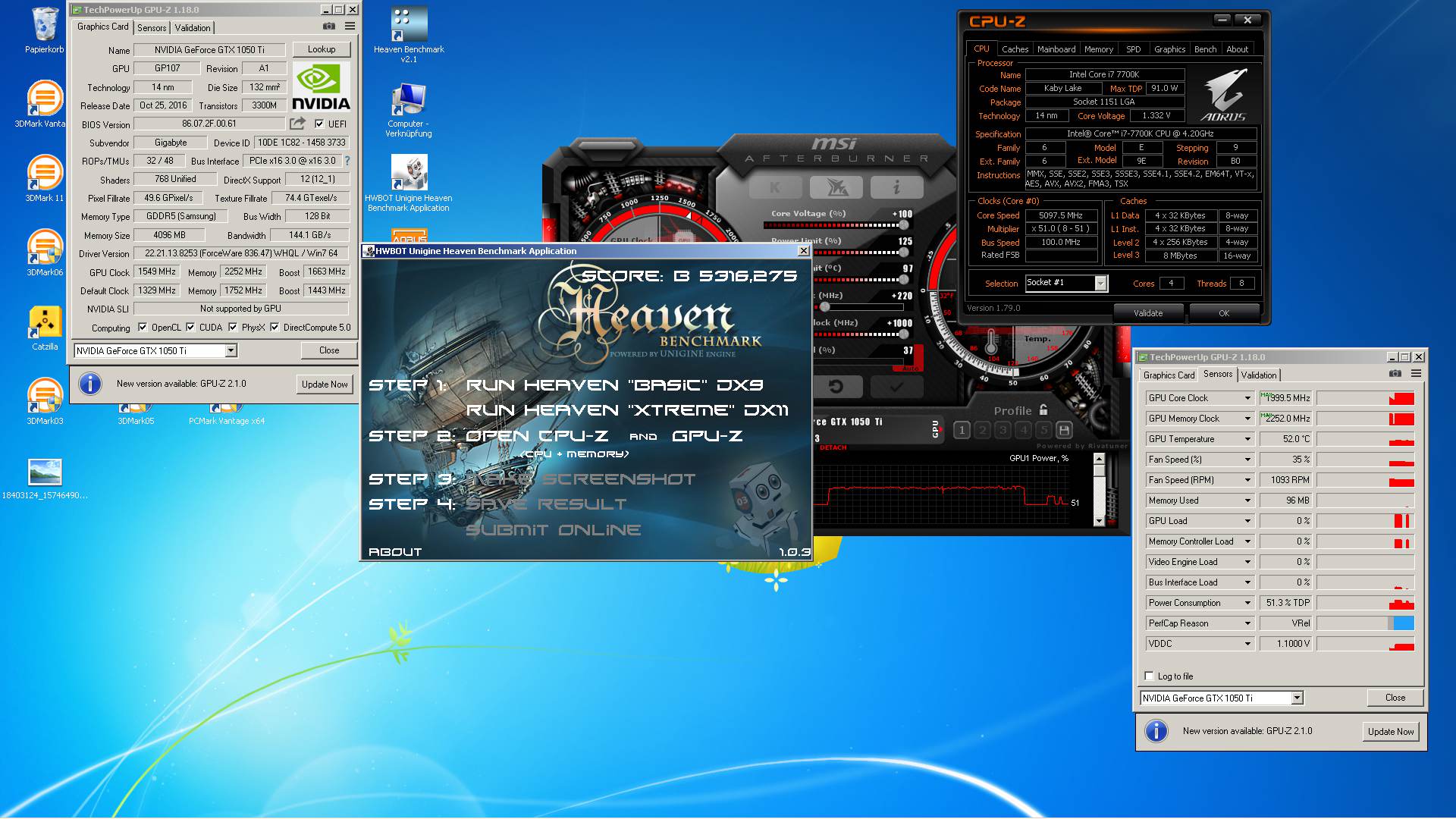1456x819 pixels.
Task: Open CPU-Z Socket #1 selection dropdown
Action: [1100, 283]
